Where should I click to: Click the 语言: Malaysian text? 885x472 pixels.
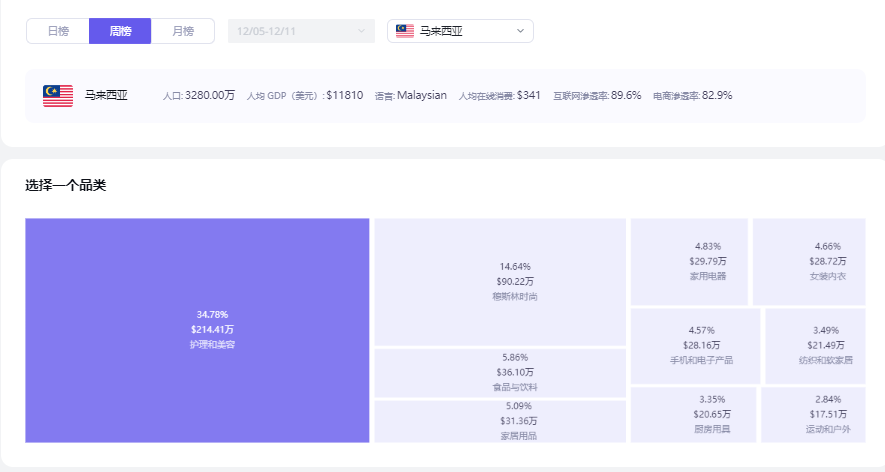pos(410,95)
